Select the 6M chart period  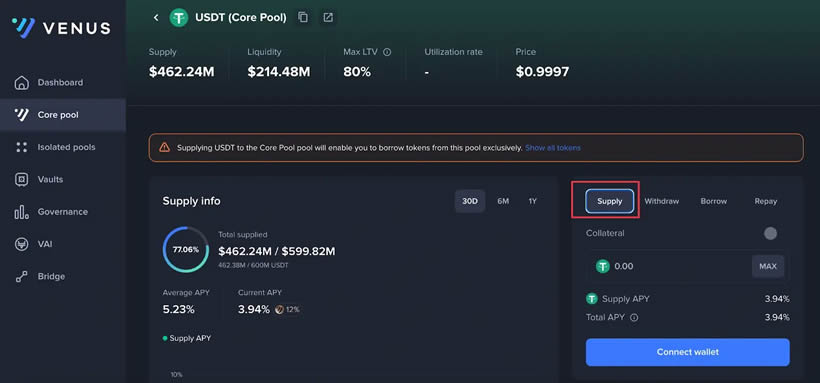(503, 201)
